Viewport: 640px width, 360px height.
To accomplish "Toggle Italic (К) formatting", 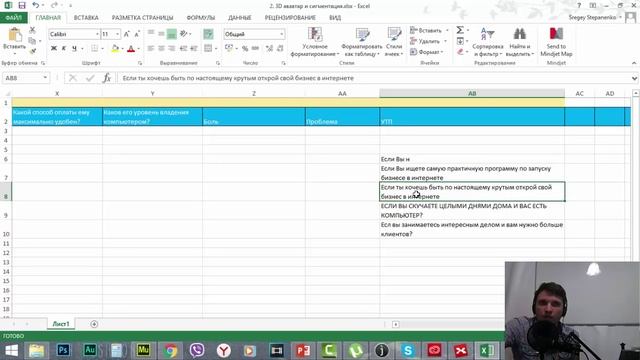I will pos(64,49).
